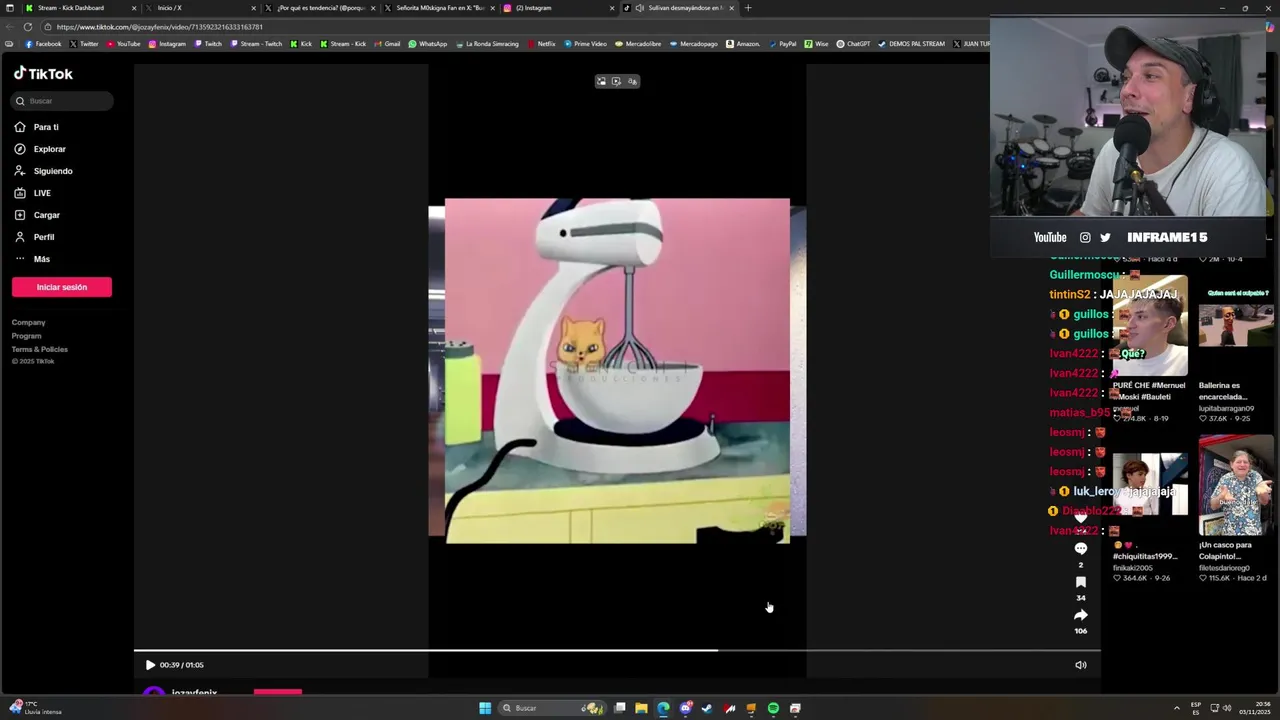Viewport: 1280px width, 720px height.
Task: Switch to the (2) Instagram tab
Action: point(558,8)
